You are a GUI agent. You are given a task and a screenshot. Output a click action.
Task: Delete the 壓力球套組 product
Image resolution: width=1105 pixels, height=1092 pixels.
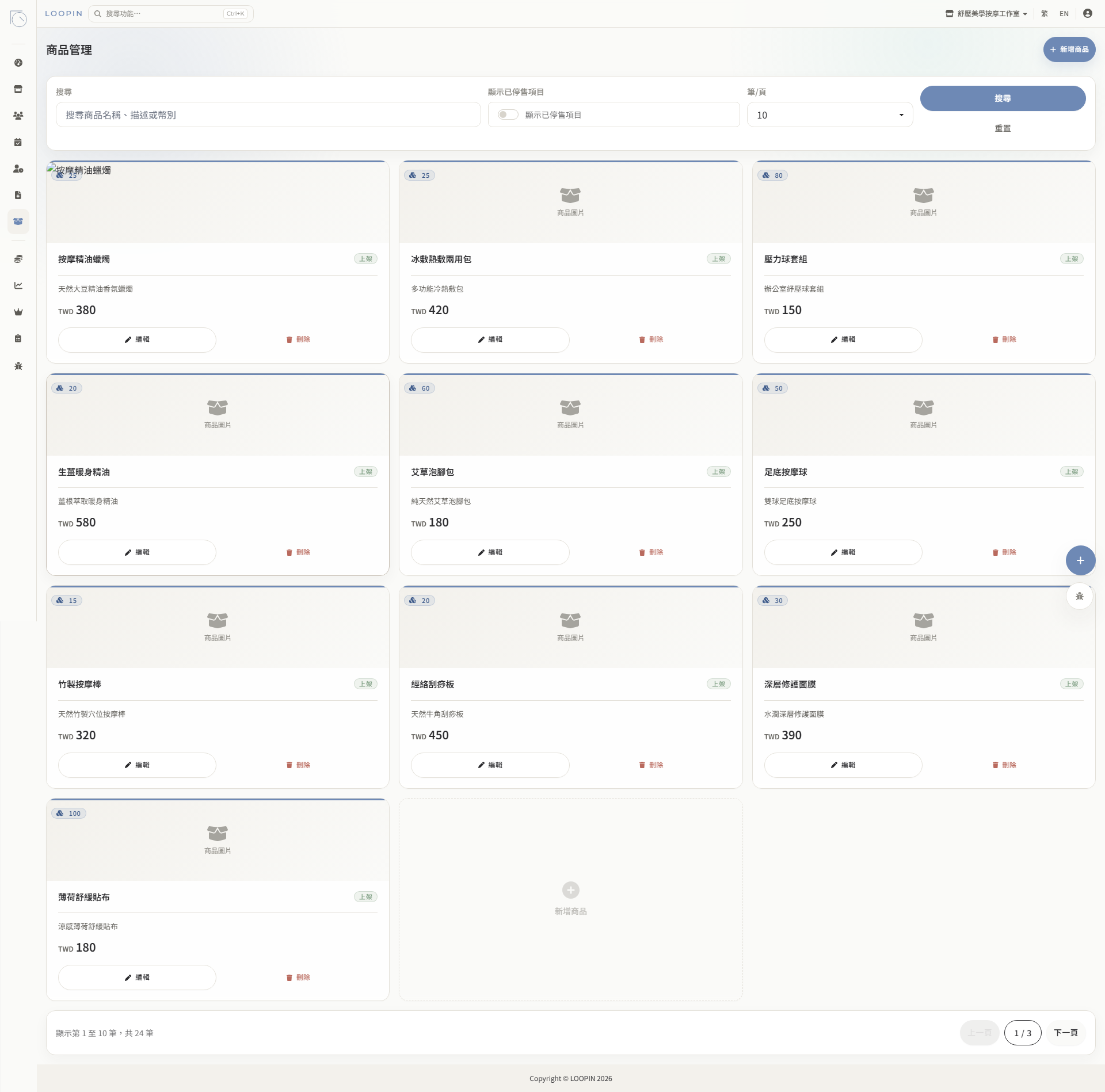tap(1004, 339)
